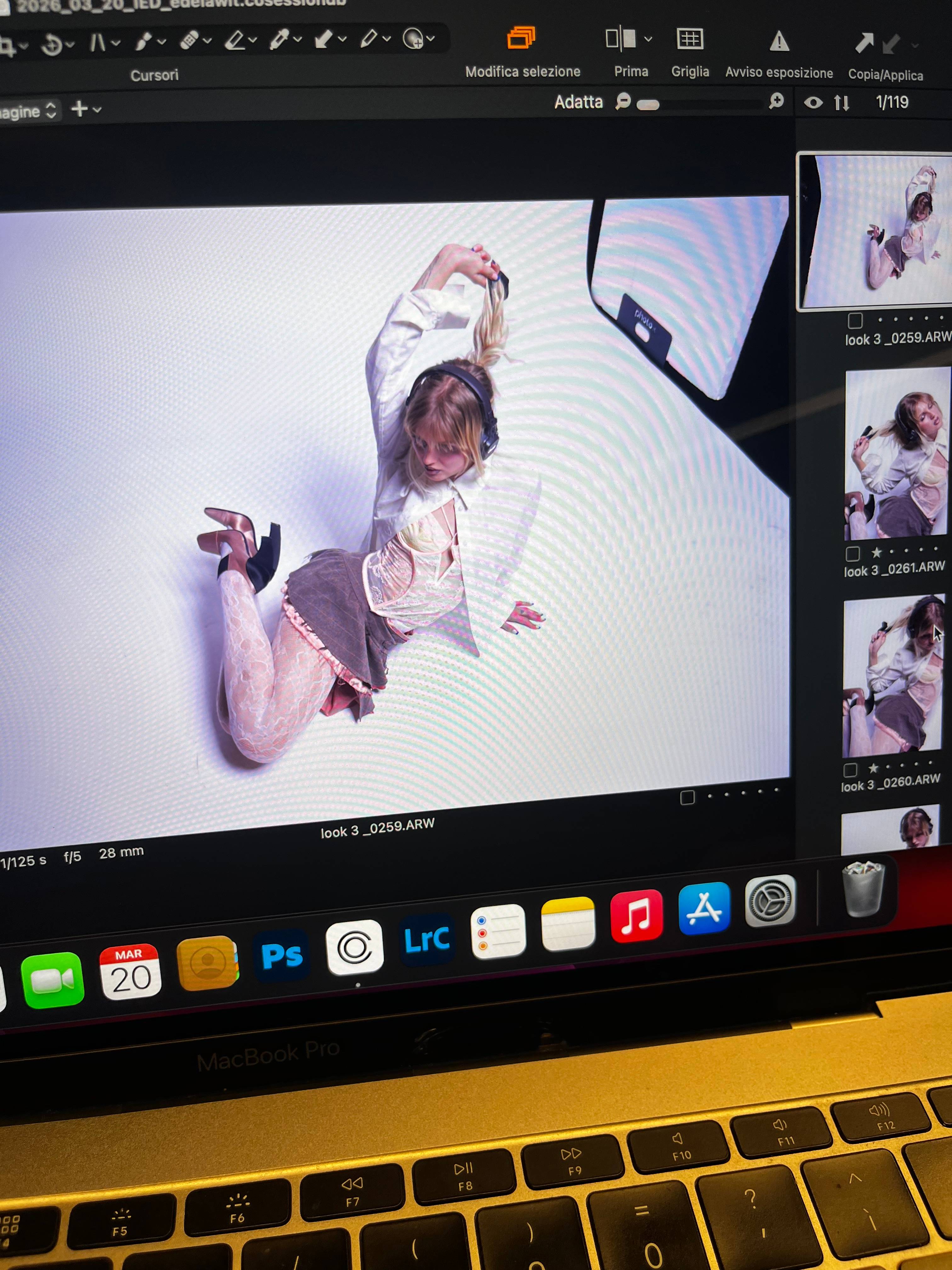Click the plus icon below the cursor tools
952x1270 pixels.
pos(79,109)
